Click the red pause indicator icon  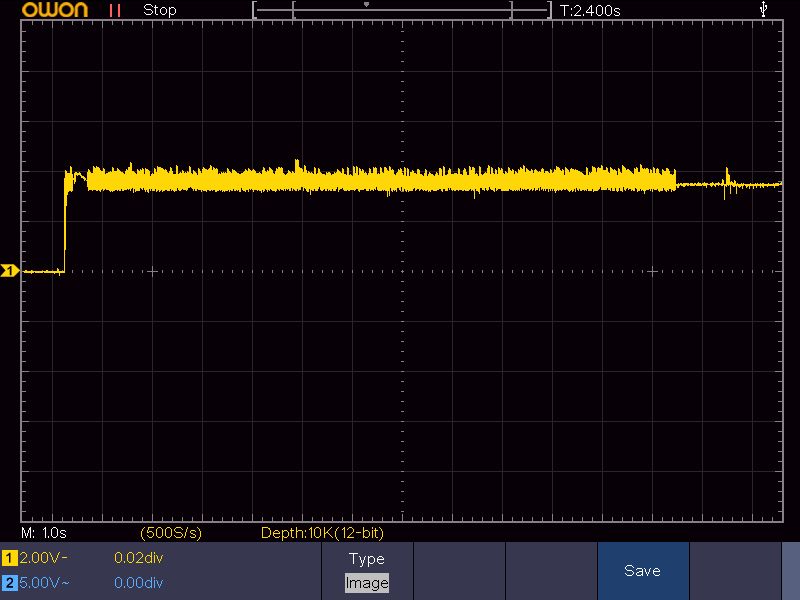[x=115, y=10]
